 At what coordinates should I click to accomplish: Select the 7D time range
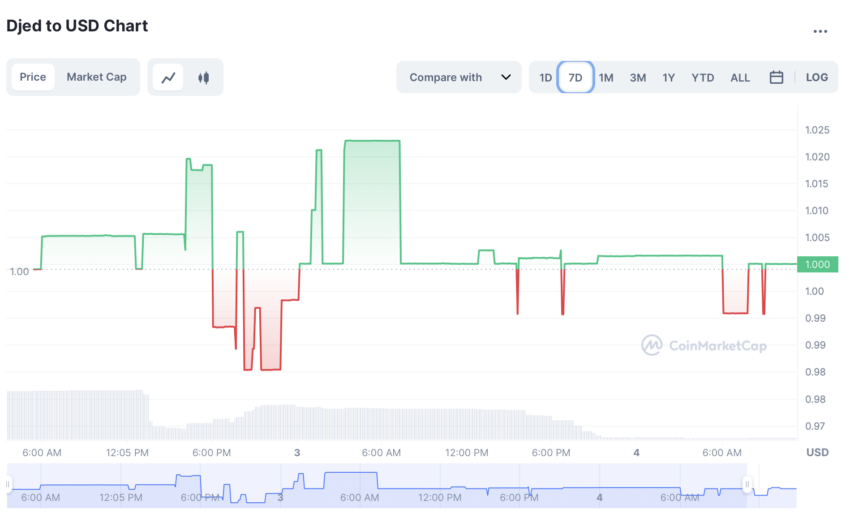tap(575, 77)
